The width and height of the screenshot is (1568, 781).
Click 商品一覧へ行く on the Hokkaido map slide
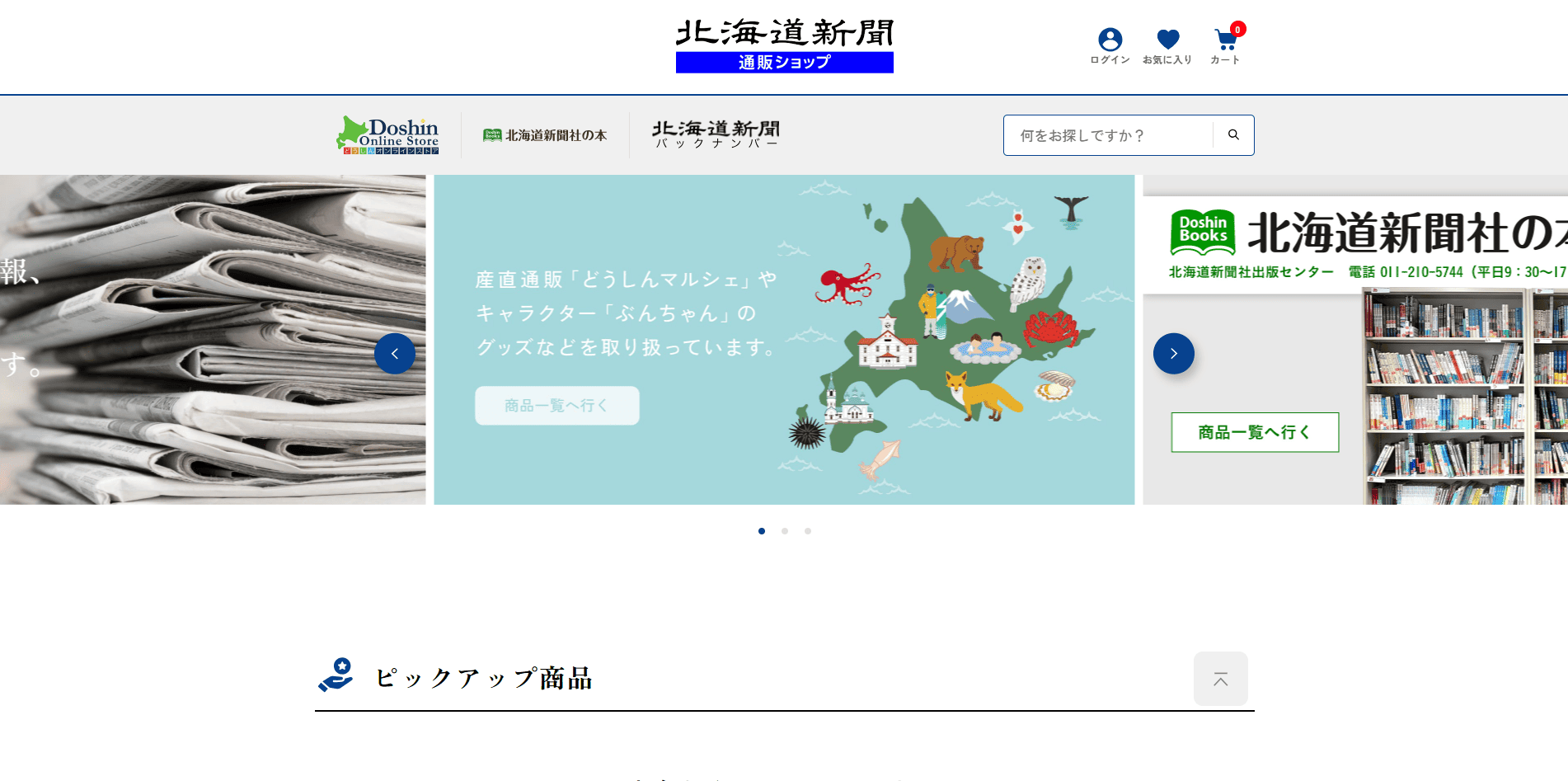(x=557, y=406)
